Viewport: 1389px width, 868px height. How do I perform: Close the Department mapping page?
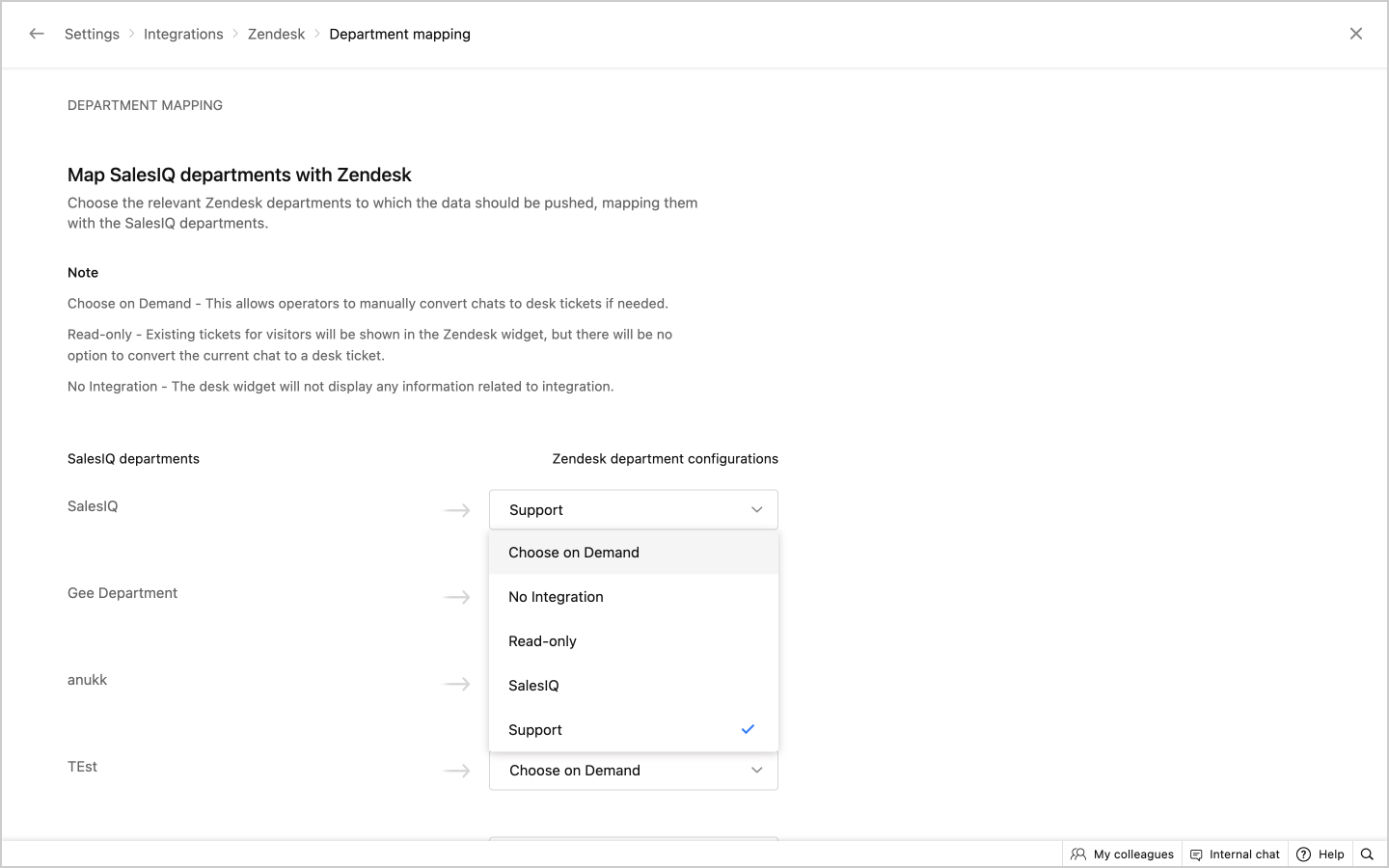[x=1355, y=34]
